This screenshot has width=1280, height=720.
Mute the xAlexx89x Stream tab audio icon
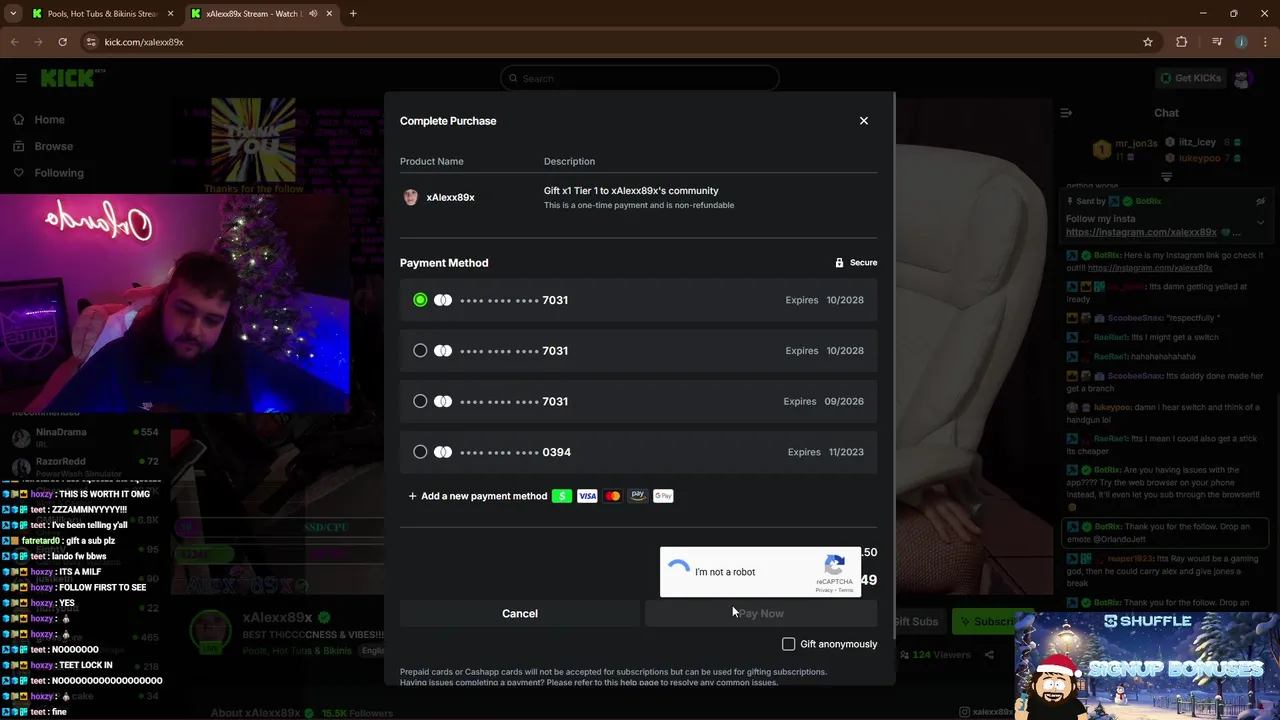312,14
